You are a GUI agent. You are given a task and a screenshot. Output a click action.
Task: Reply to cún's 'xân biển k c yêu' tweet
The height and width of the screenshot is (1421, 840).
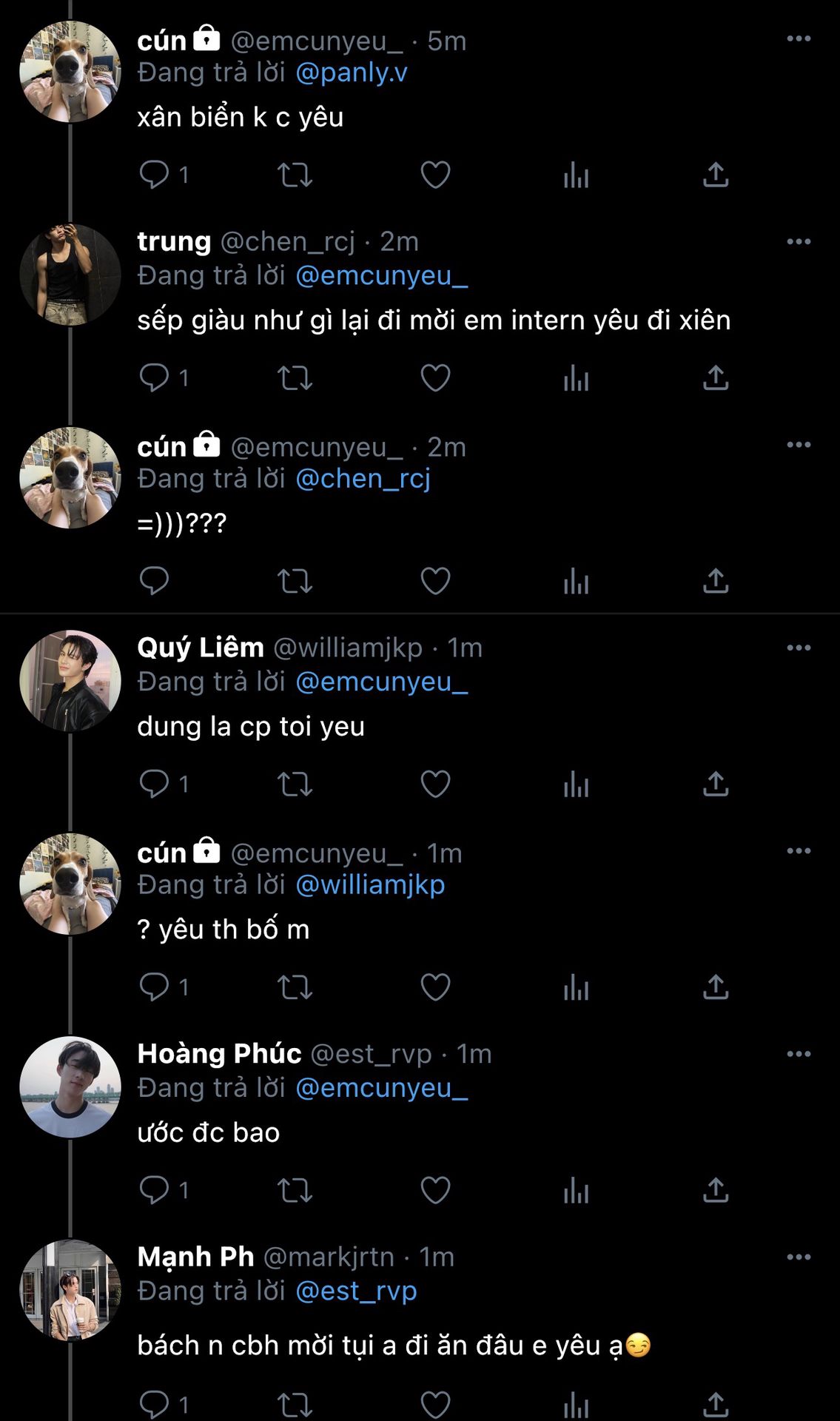(154, 175)
